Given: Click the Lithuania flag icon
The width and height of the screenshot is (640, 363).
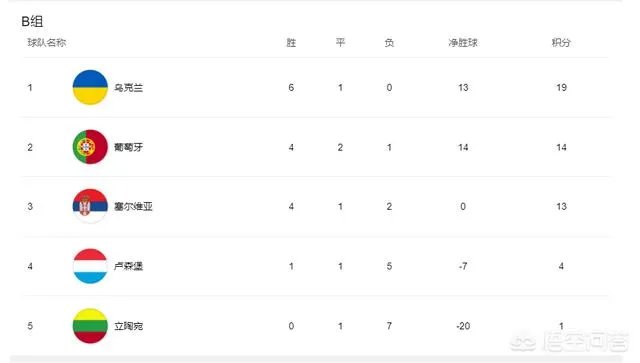Looking at the screenshot, I should (x=90, y=326).
